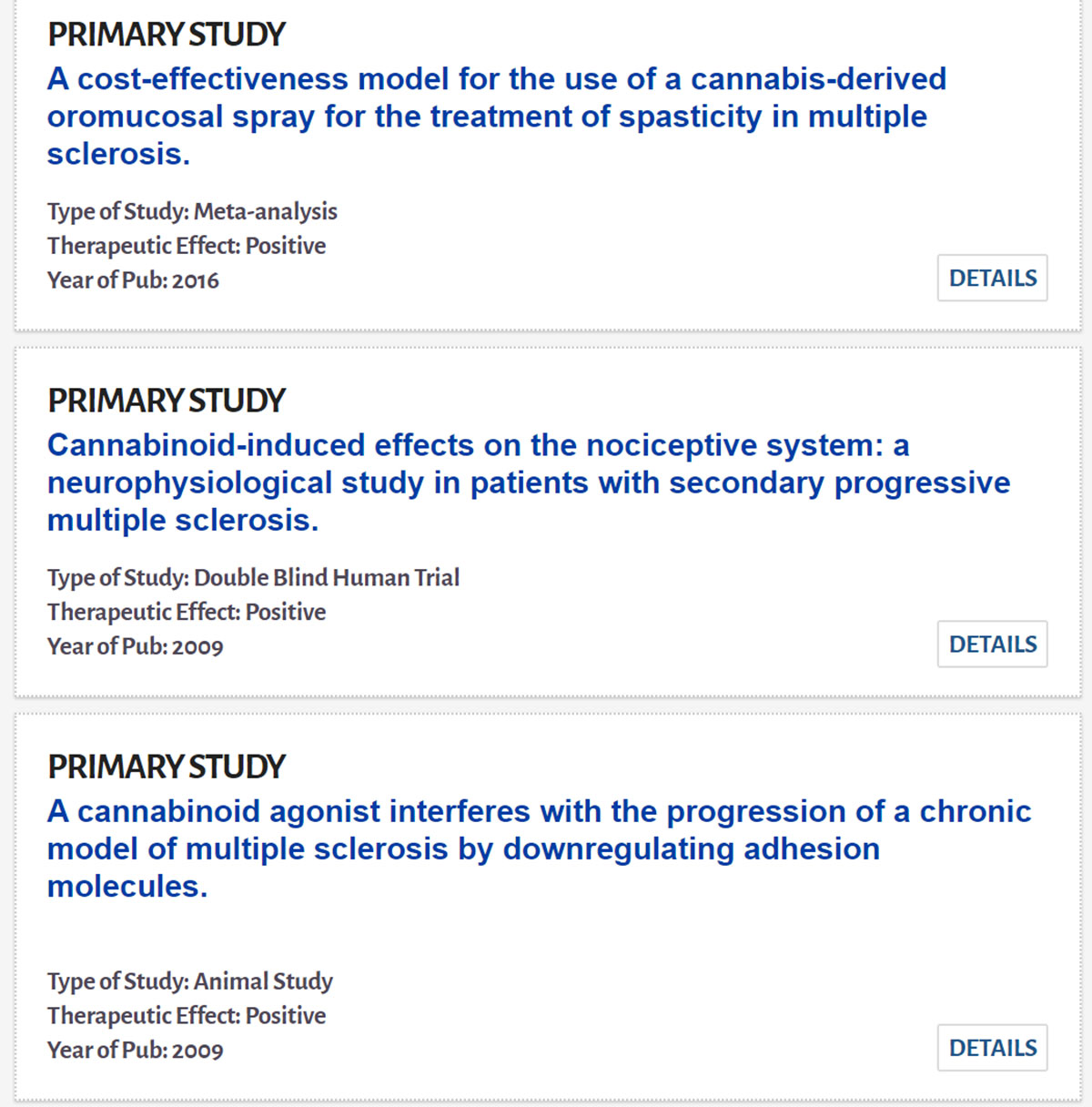
Task: Select Therapeutic Effect Positive in second study
Action: [x=187, y=612]
